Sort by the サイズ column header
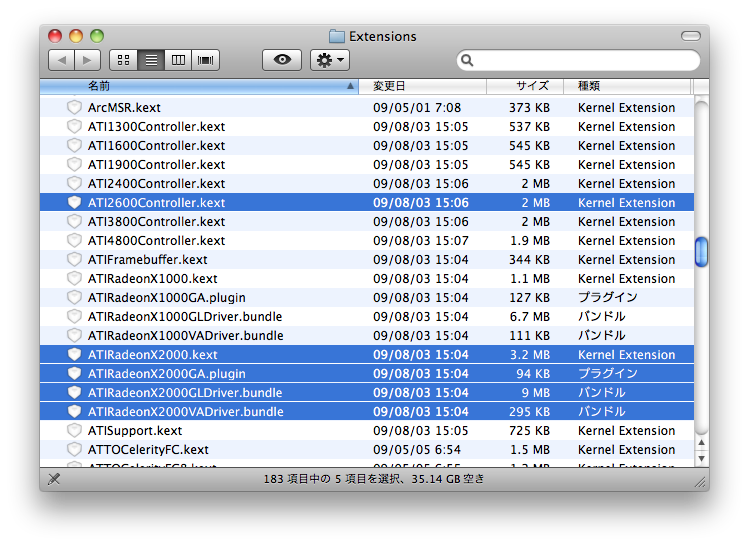This screenshot has width=749, height=546. pyautogui.click(x=525, y=86)
